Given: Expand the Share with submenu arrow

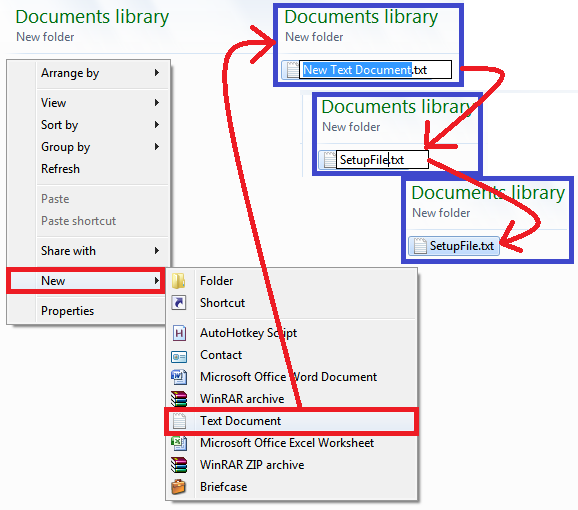Looking at the screenshot, I should click(157, 251).
